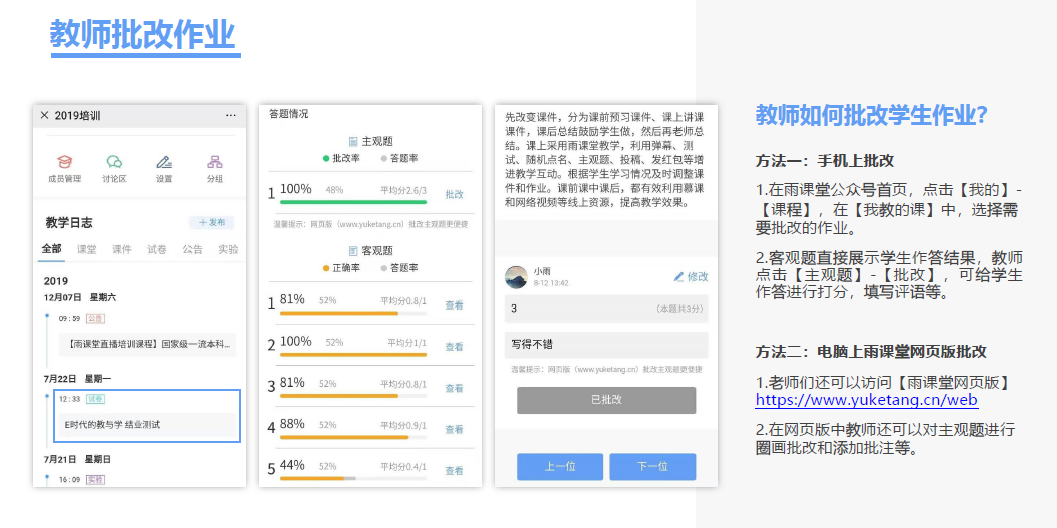Switch to the 试卷 tab
Image resolution: width=1057 pixels, height=528 pixels.
click(157, 249)
